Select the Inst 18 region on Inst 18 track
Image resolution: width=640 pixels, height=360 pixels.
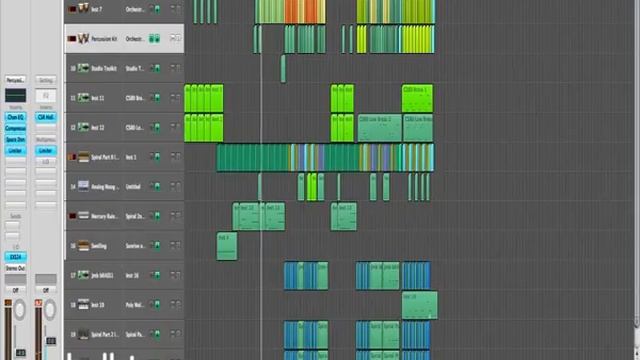(x=420, y=305)
